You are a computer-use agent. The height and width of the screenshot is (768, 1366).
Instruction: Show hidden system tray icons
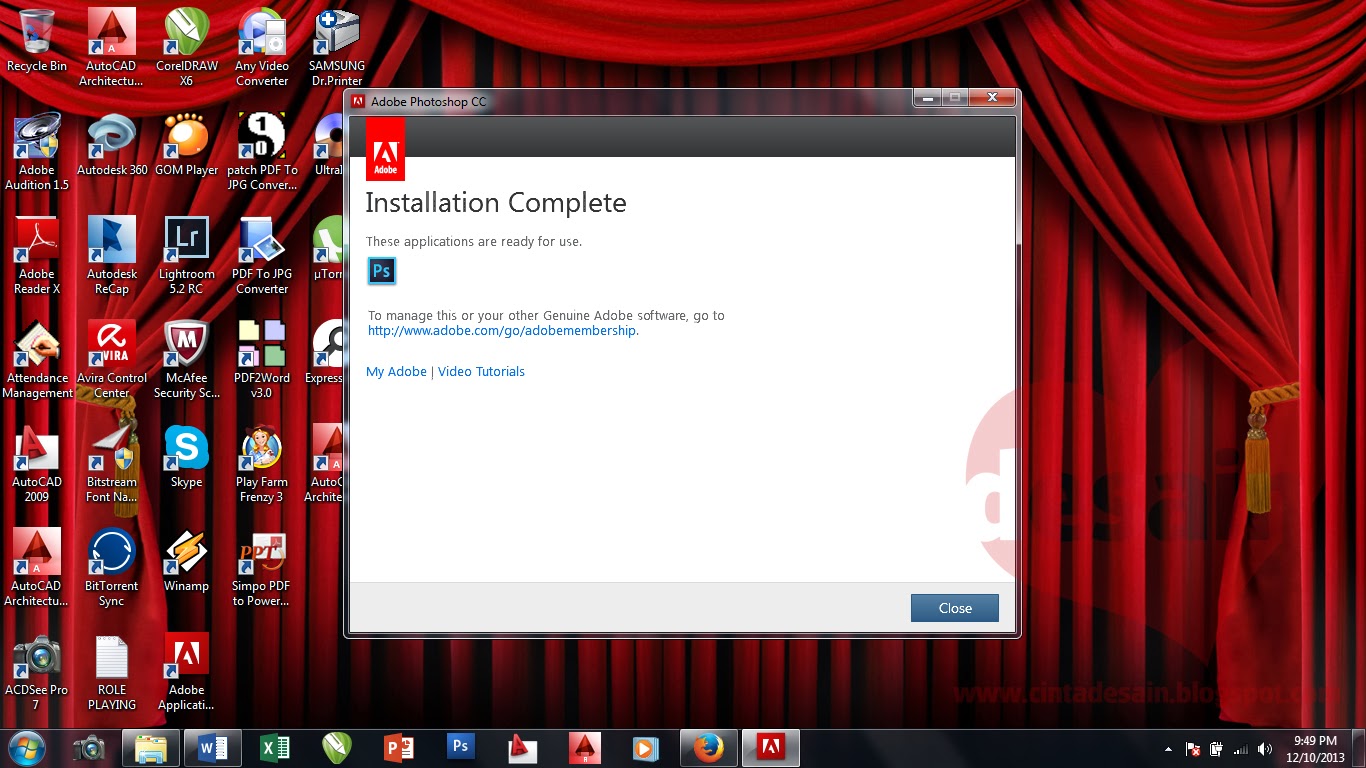[x=1168, y=749]
